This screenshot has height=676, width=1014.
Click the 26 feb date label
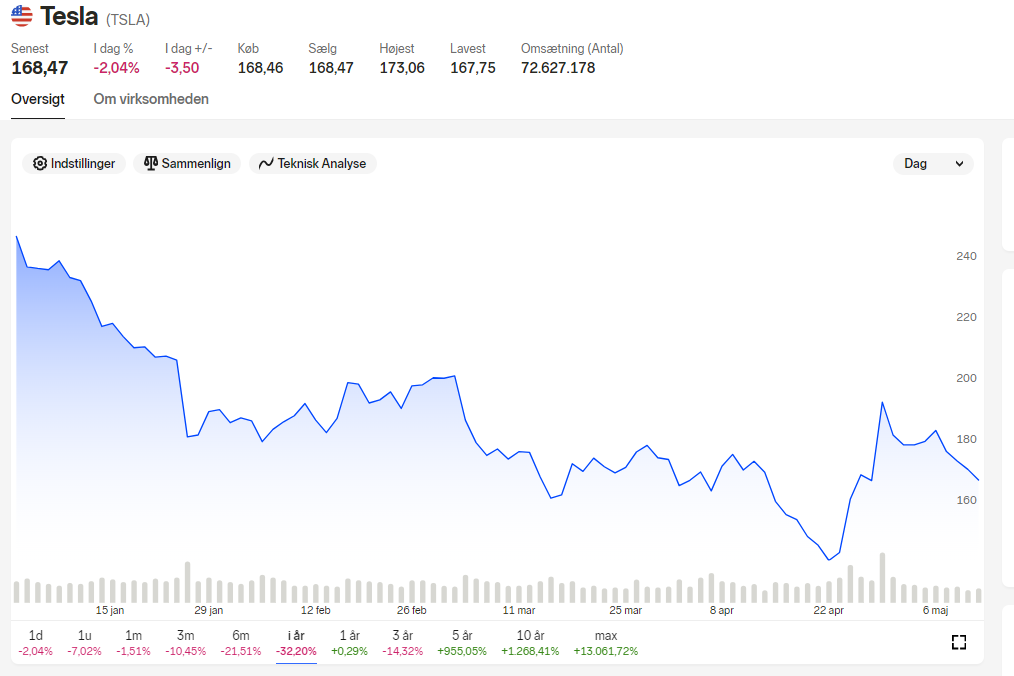coord(412,610)
